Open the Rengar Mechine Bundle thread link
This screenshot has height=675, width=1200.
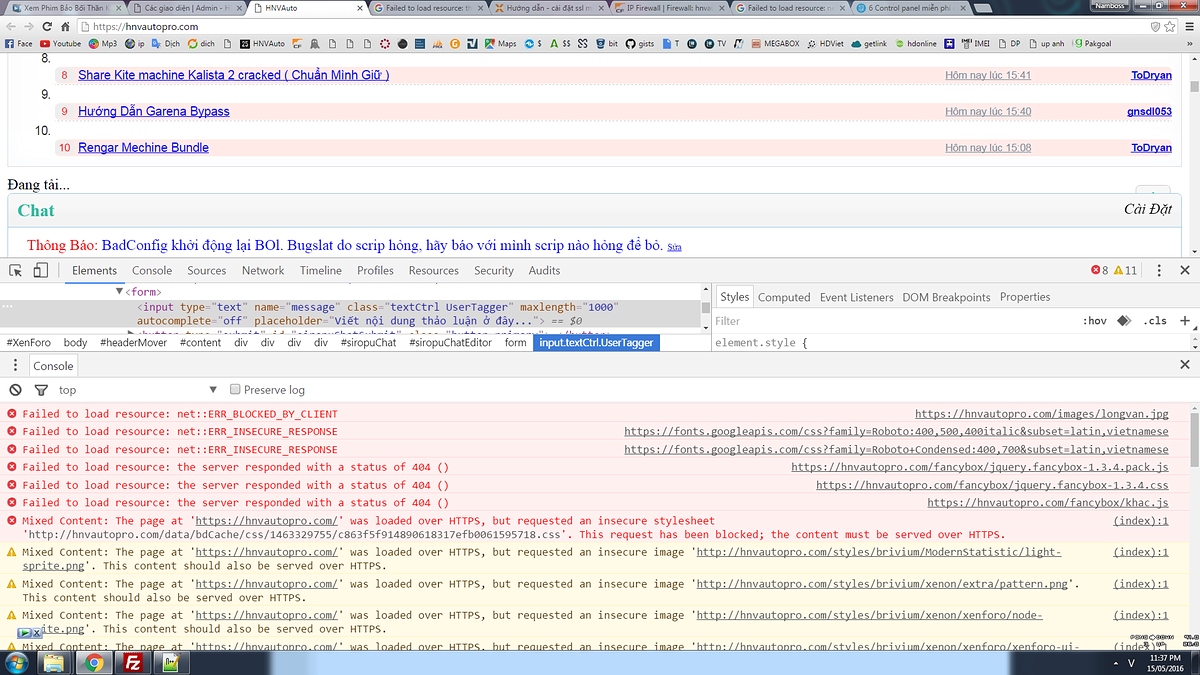click(143, 148)
